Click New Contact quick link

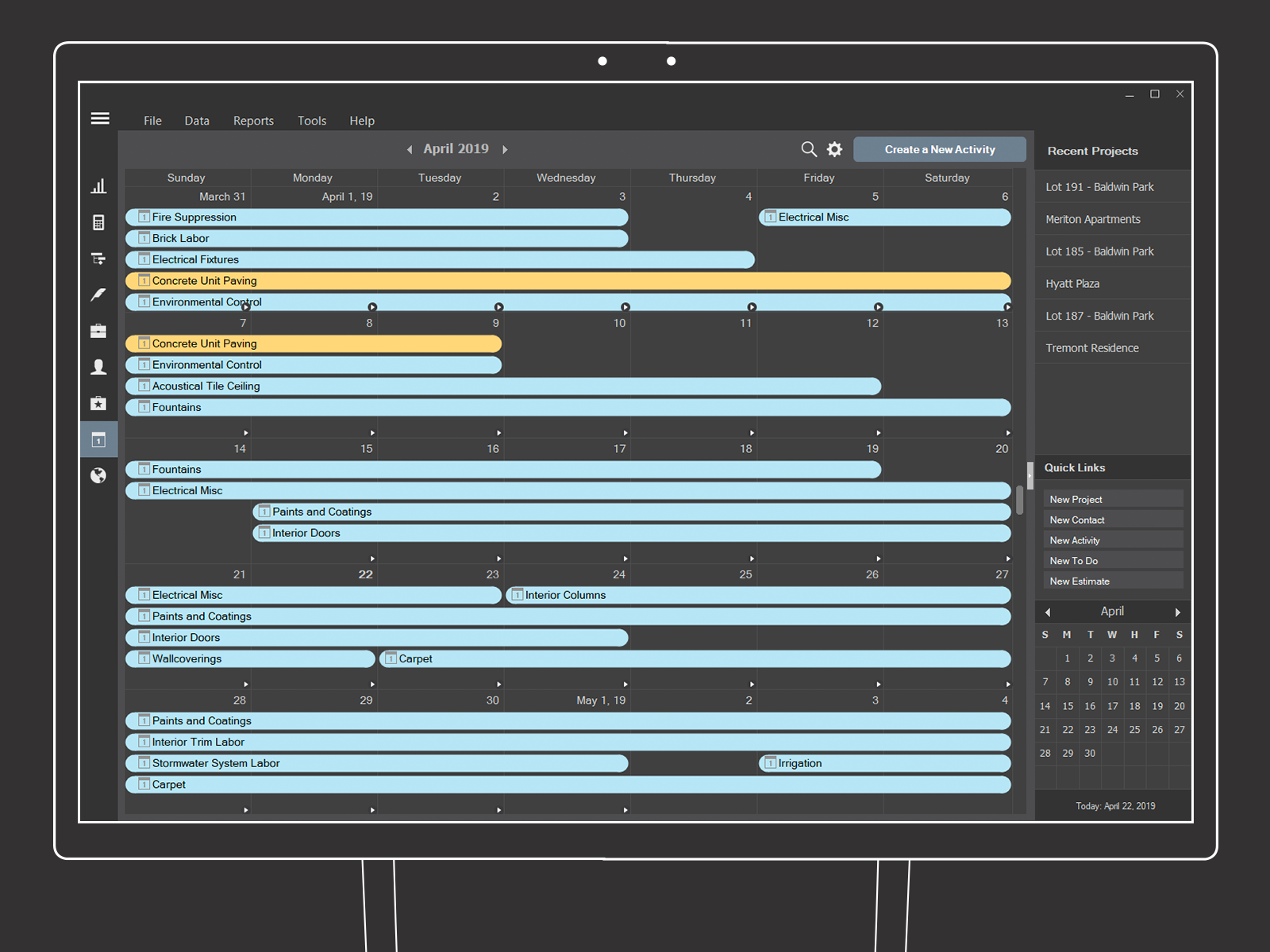(1114, 520)
